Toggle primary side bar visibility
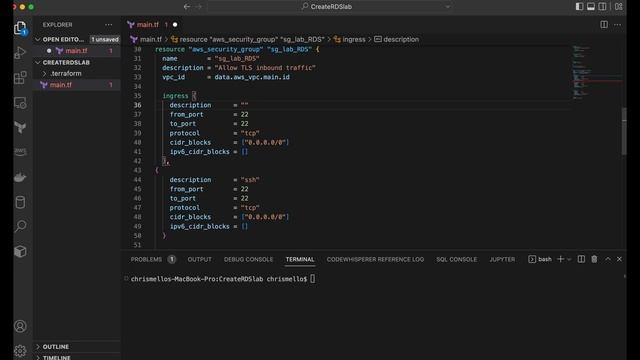The width and height of the screenshot is (640, 360). pyautogui.click(x=579, y=7)
